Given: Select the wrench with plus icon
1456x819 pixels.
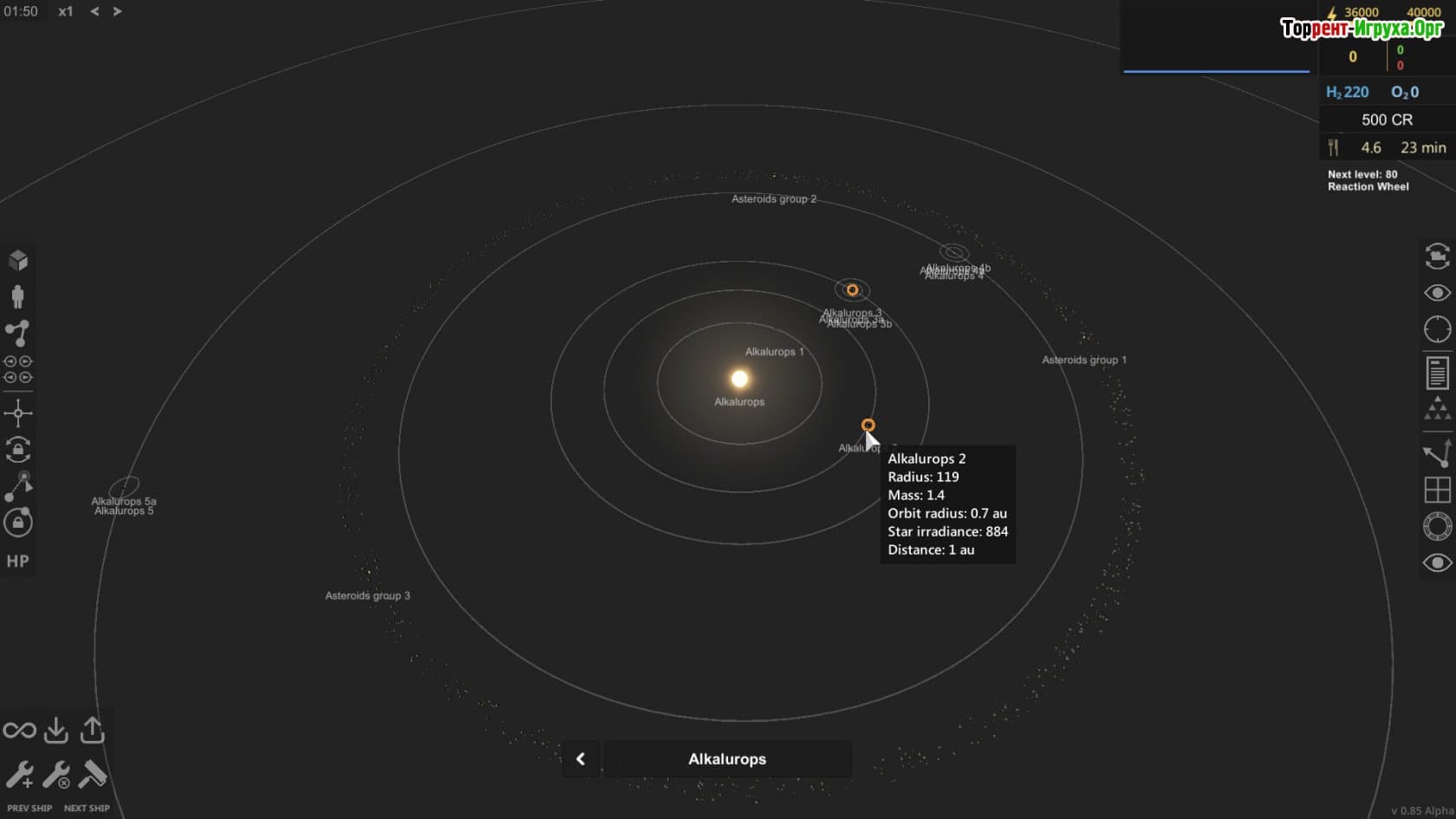Looking at the screenshot, I should pyautogui.click(x=19, y=775).
